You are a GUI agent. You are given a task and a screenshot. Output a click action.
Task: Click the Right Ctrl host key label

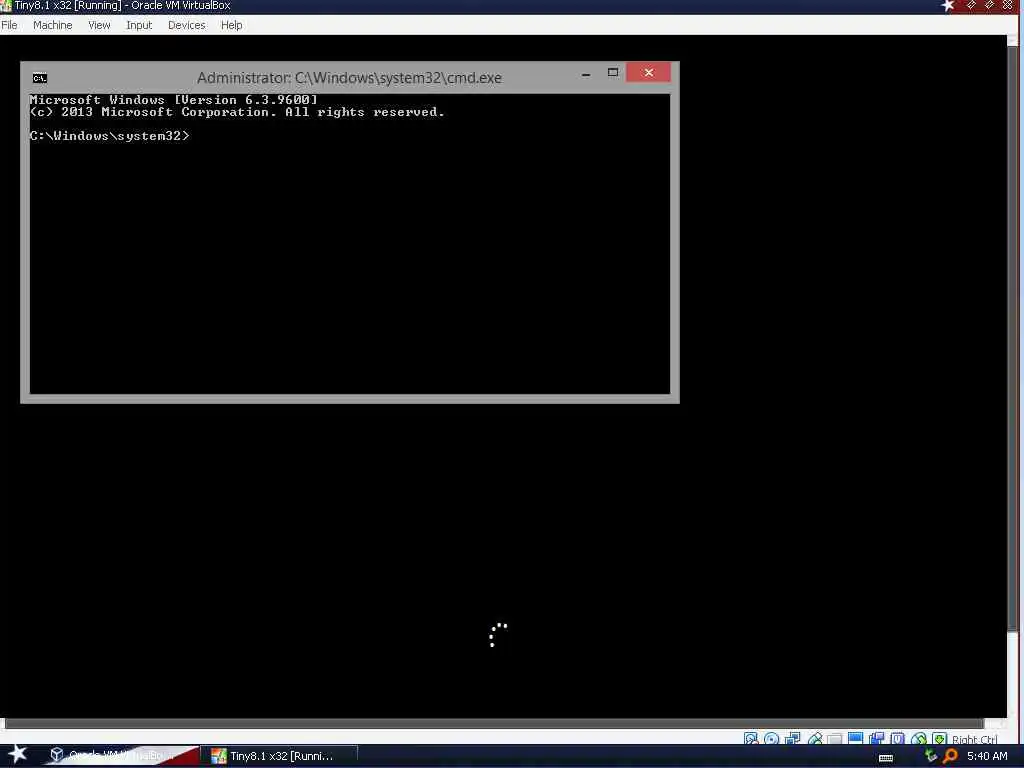pos(974,740)
